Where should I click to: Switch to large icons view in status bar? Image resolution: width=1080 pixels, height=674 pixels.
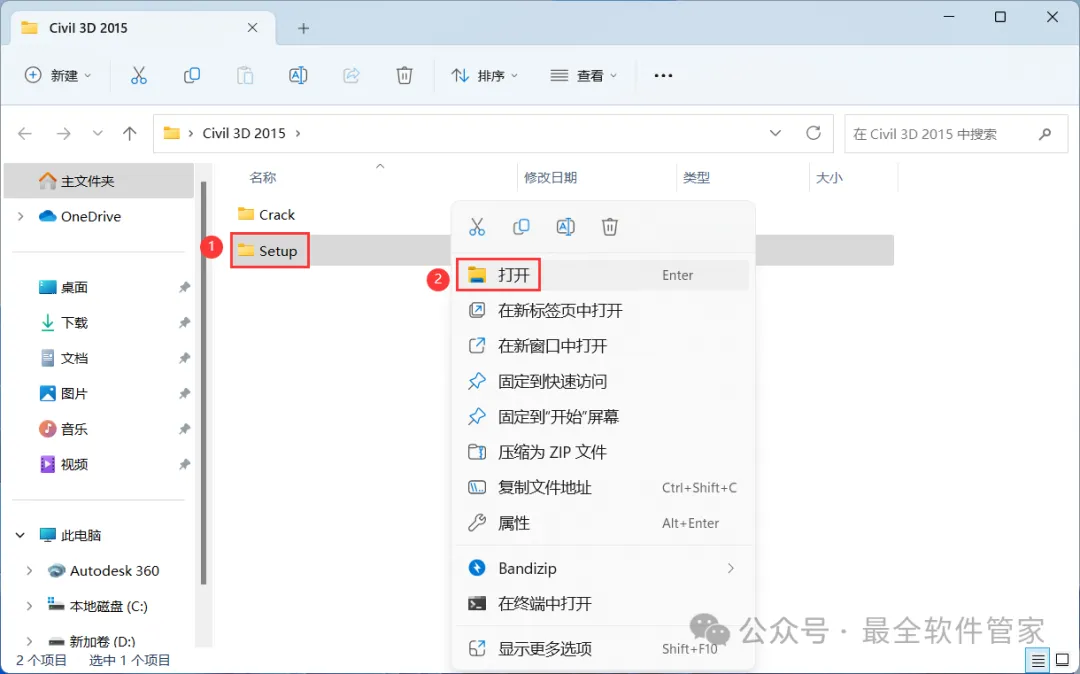[x=1062, y=660]
